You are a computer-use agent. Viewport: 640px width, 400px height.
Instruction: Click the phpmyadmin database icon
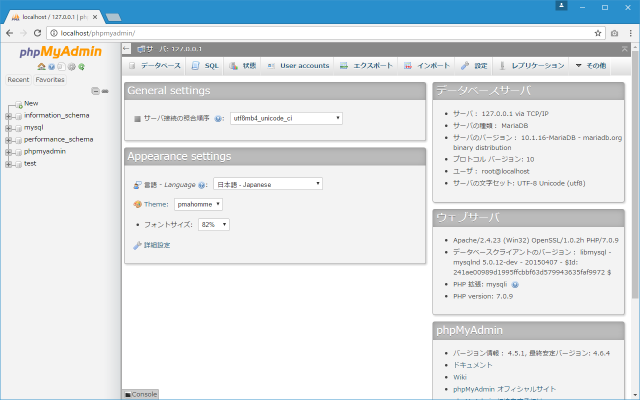18,152
